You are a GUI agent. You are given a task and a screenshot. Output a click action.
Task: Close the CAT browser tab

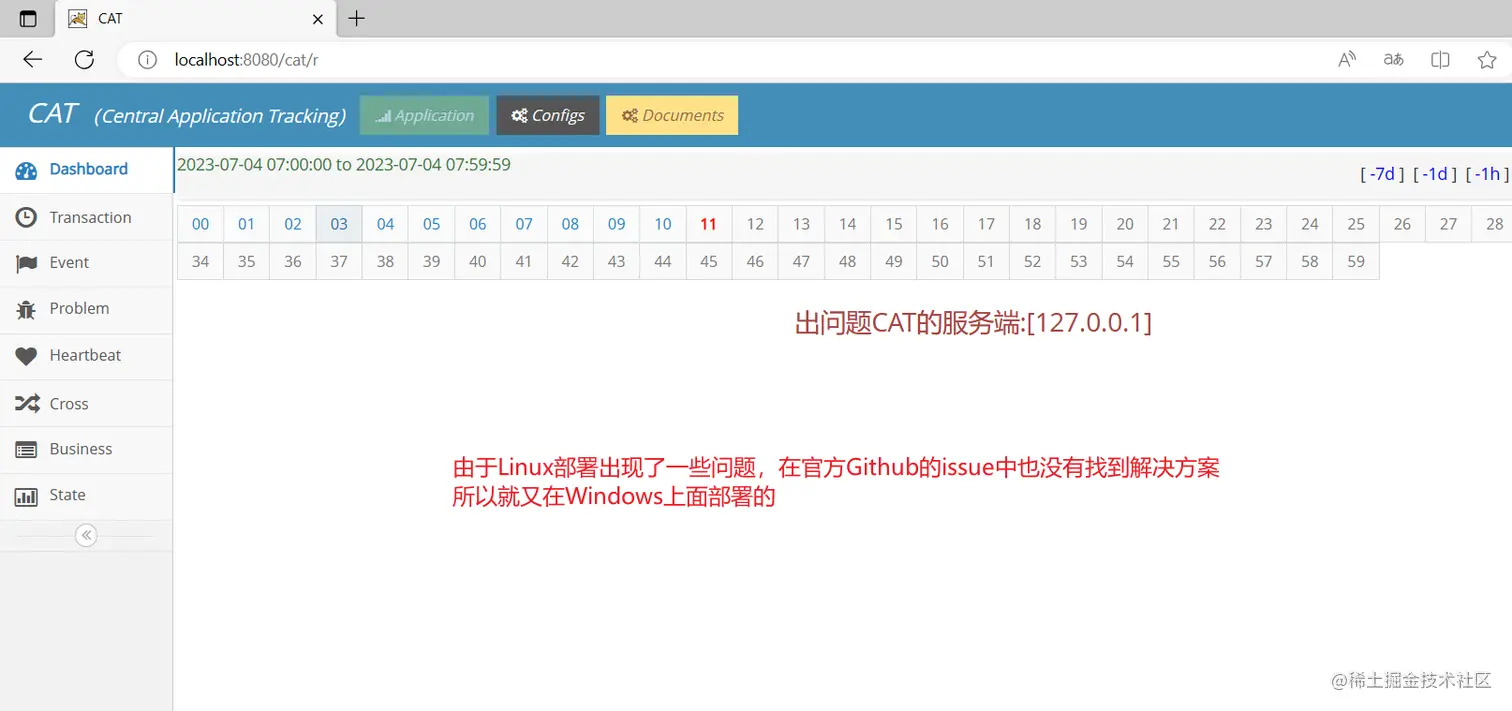[318, 18]
